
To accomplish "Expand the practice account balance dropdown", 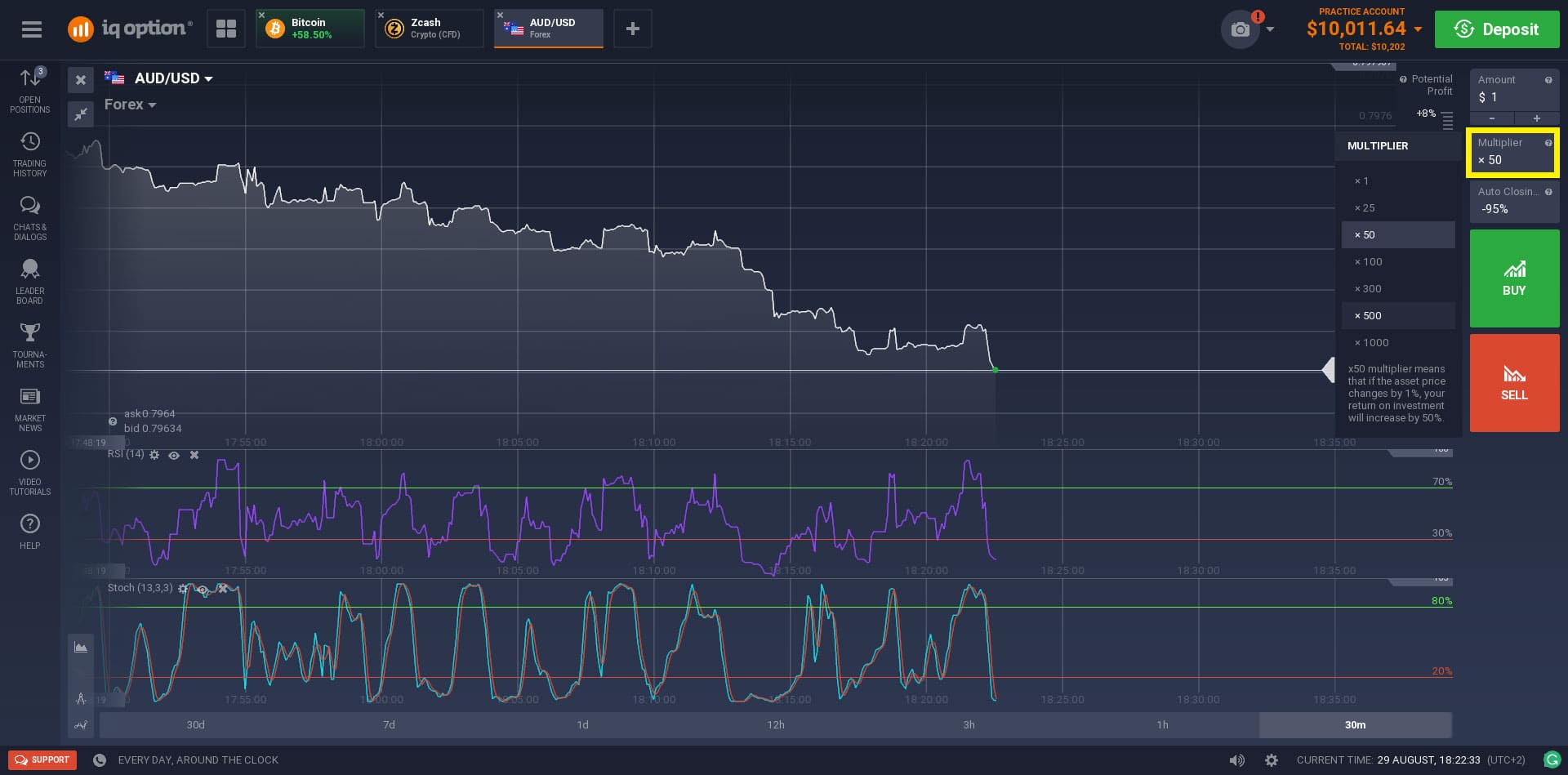I will point(1419,29).
